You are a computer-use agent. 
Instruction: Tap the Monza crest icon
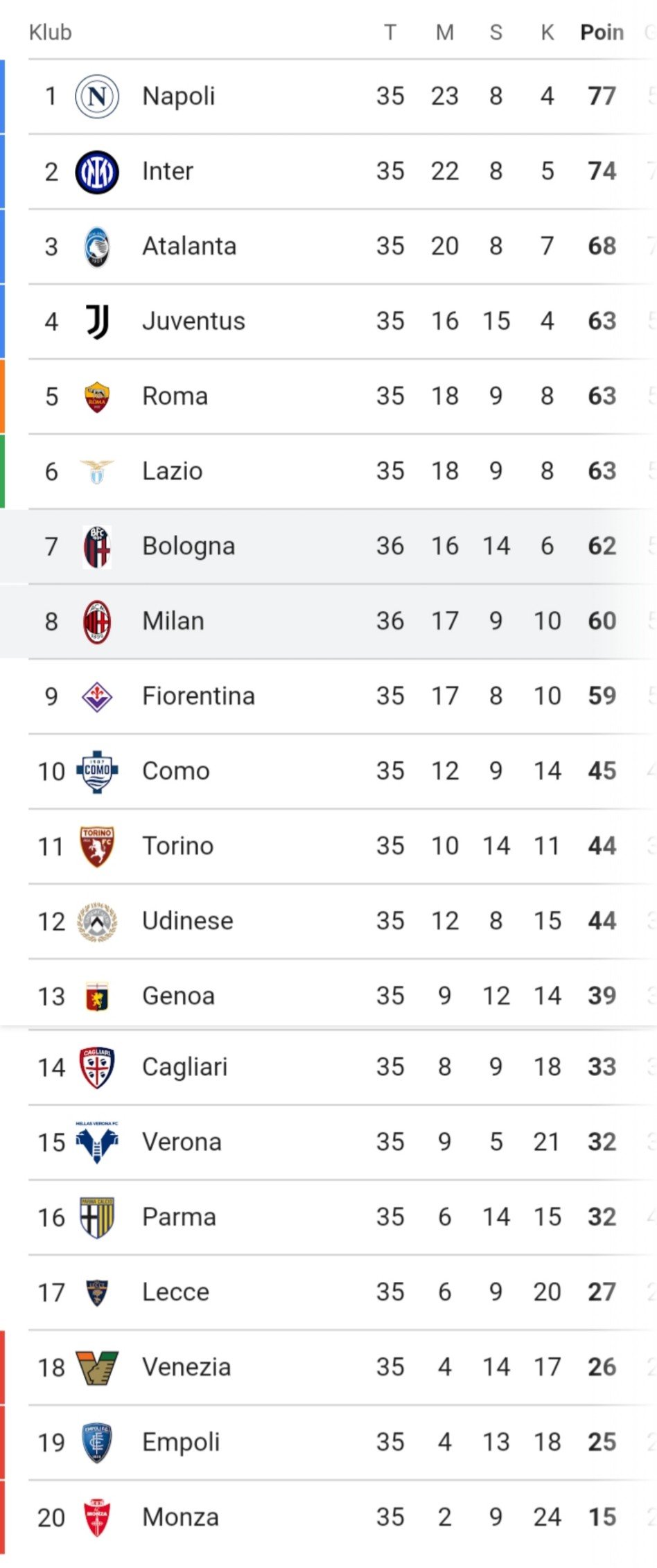97,1517
